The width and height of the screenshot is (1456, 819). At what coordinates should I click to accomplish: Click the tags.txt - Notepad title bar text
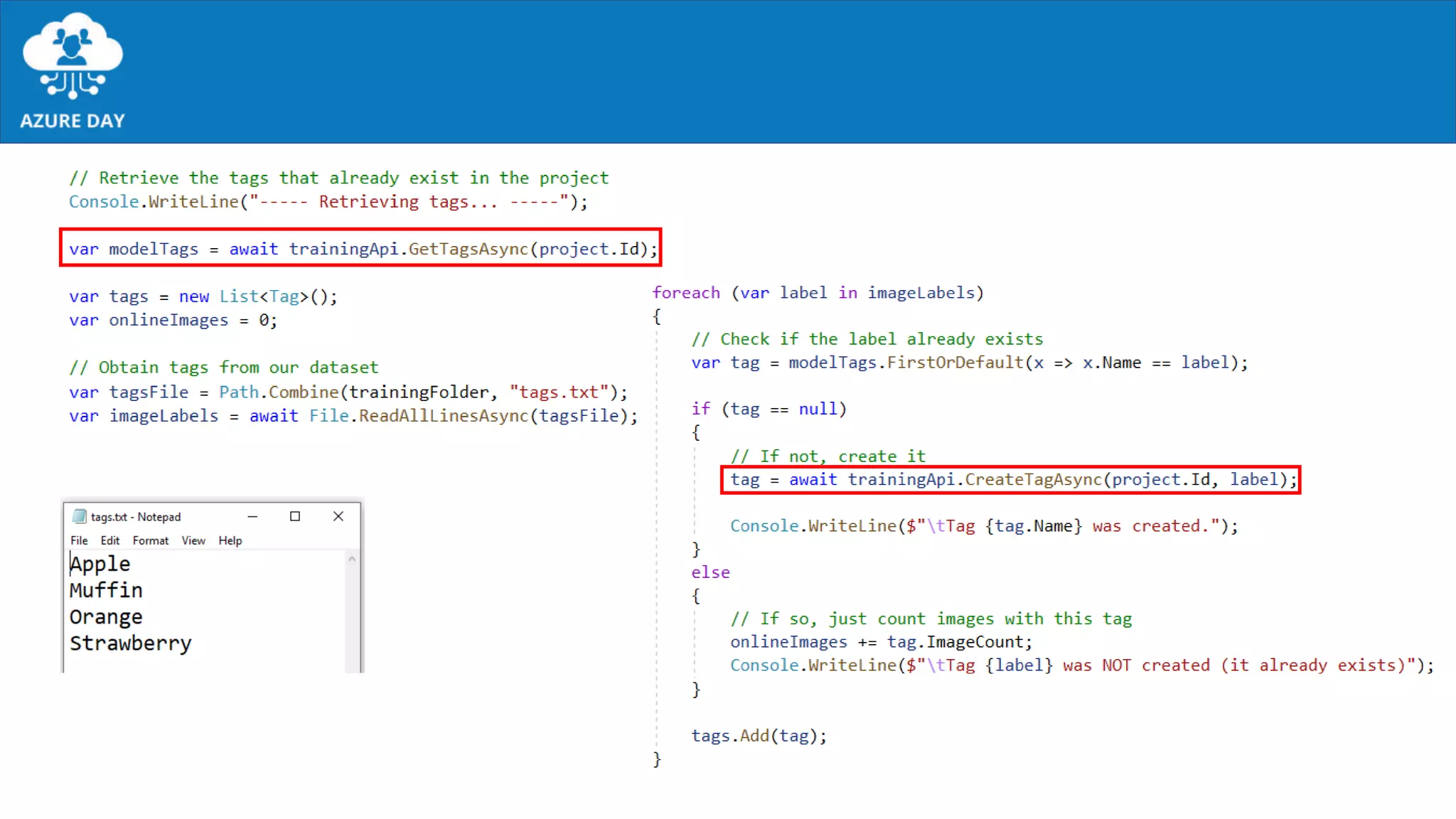pyautogui.click(x=136, y=517)
